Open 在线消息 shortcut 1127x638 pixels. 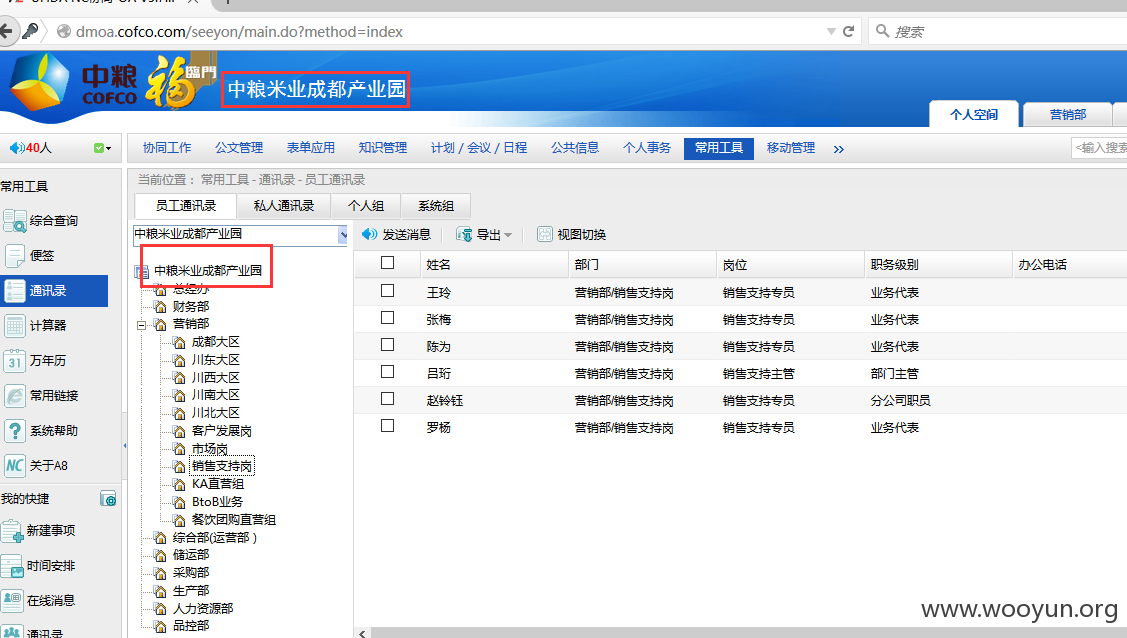39,601
